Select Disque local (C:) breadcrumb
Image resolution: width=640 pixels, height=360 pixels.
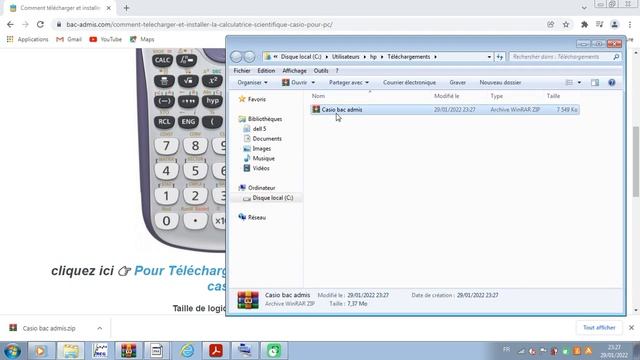(x=301, y=57)
